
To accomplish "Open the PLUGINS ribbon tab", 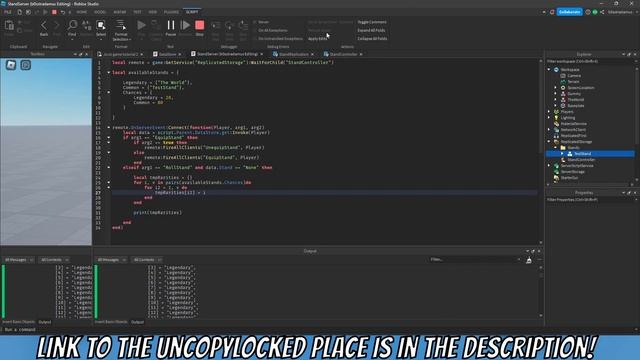I will 171,12.
